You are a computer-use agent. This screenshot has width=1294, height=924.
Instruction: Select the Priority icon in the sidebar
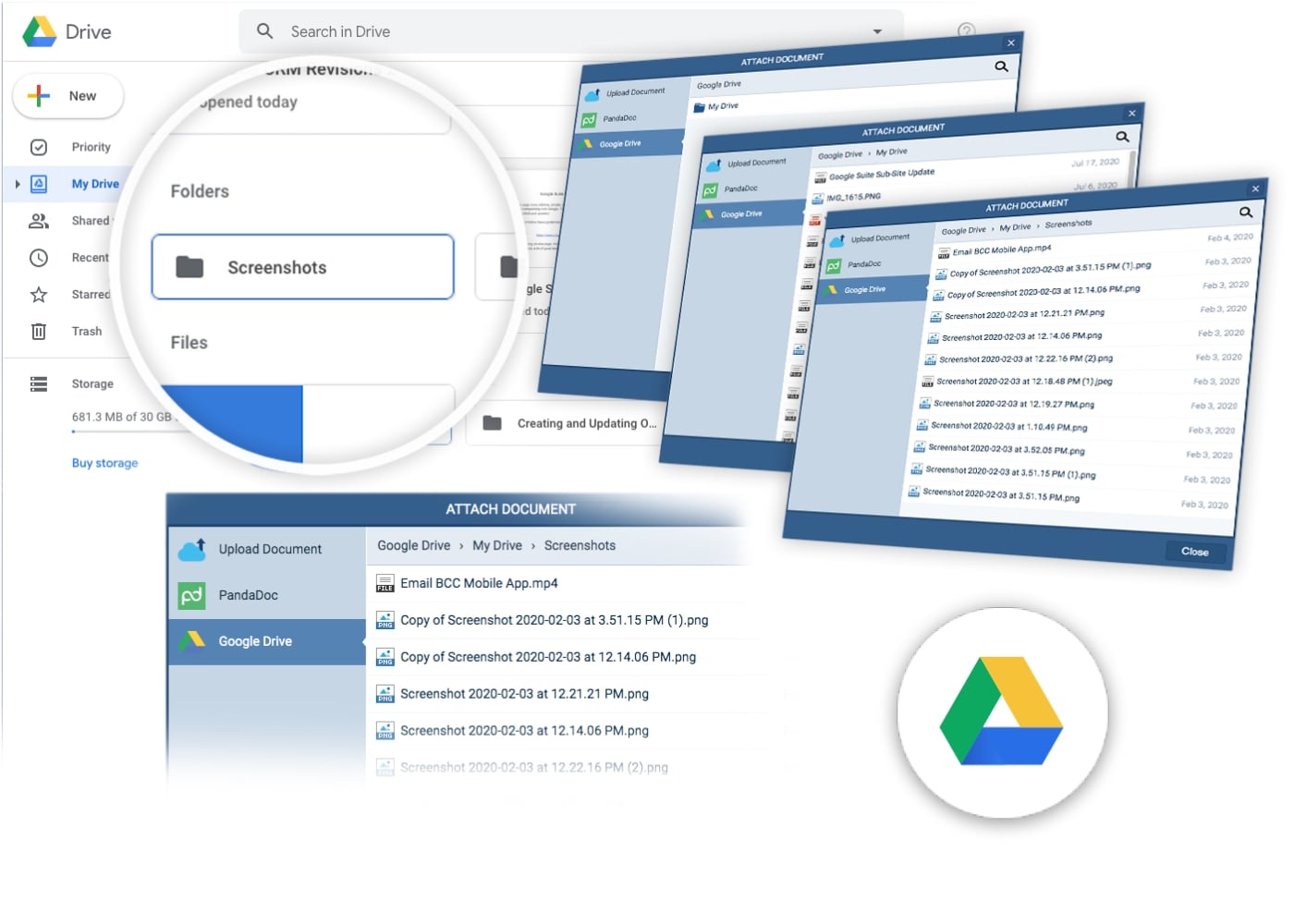click(x=38, y=146)
